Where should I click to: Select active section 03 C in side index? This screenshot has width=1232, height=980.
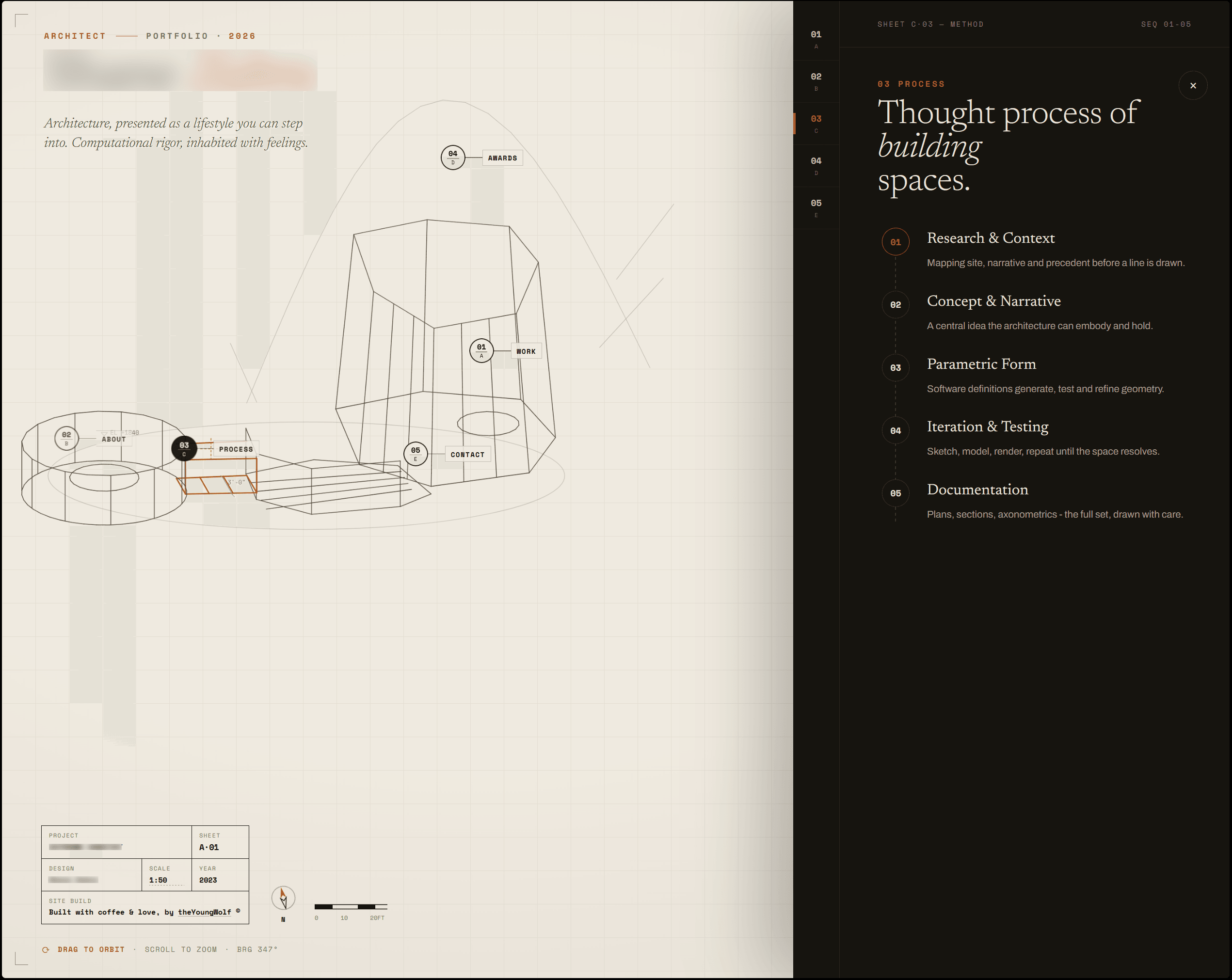click(x=816, y=124)
